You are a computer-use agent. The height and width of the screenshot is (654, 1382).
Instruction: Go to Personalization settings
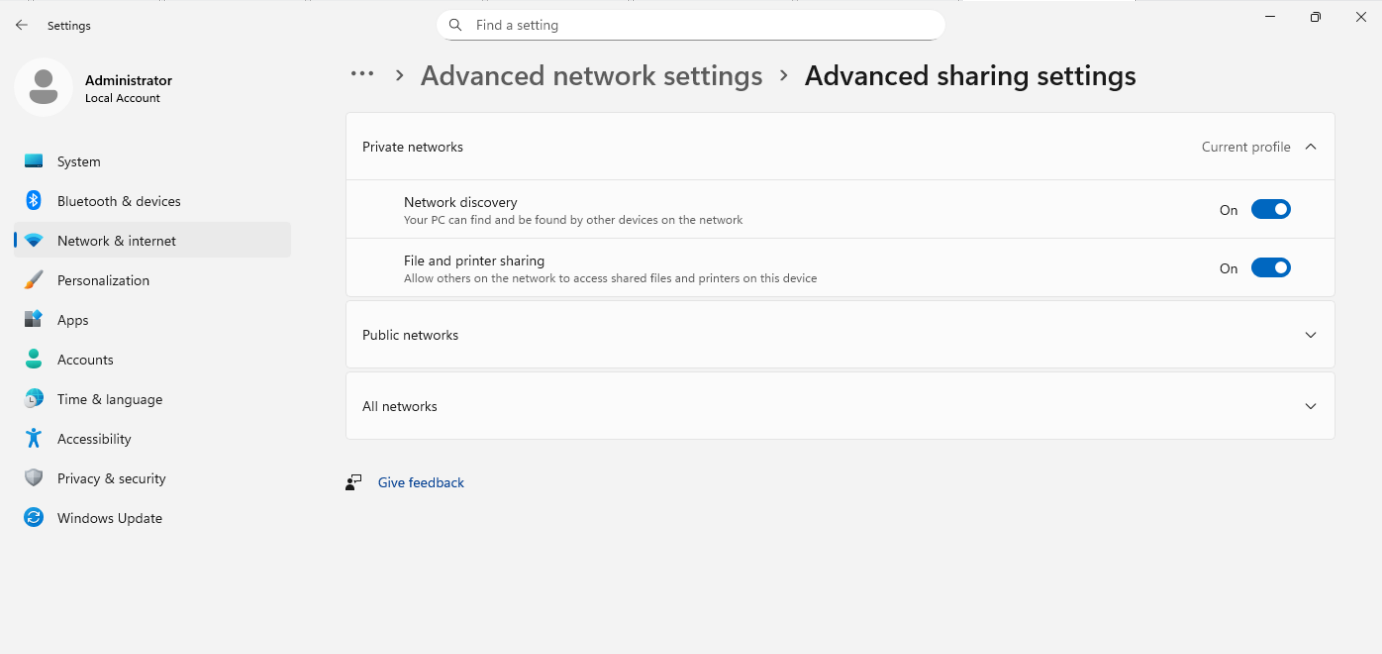[152, 280]
